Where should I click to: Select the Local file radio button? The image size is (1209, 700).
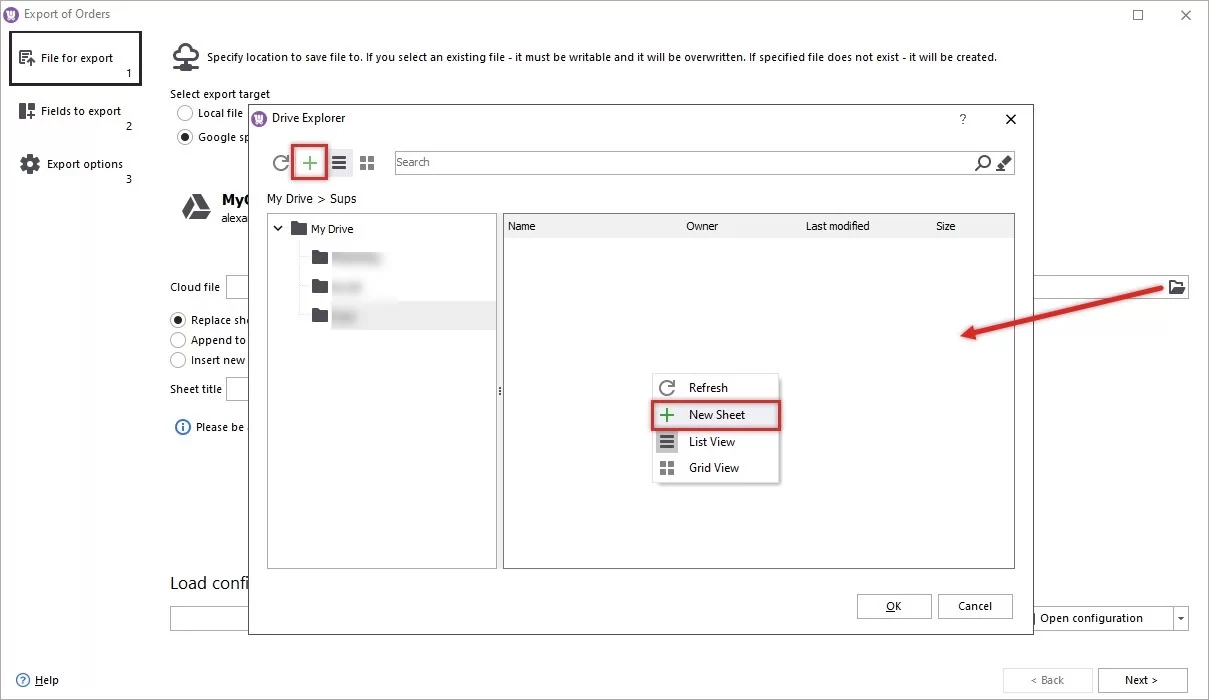point(184,113)
